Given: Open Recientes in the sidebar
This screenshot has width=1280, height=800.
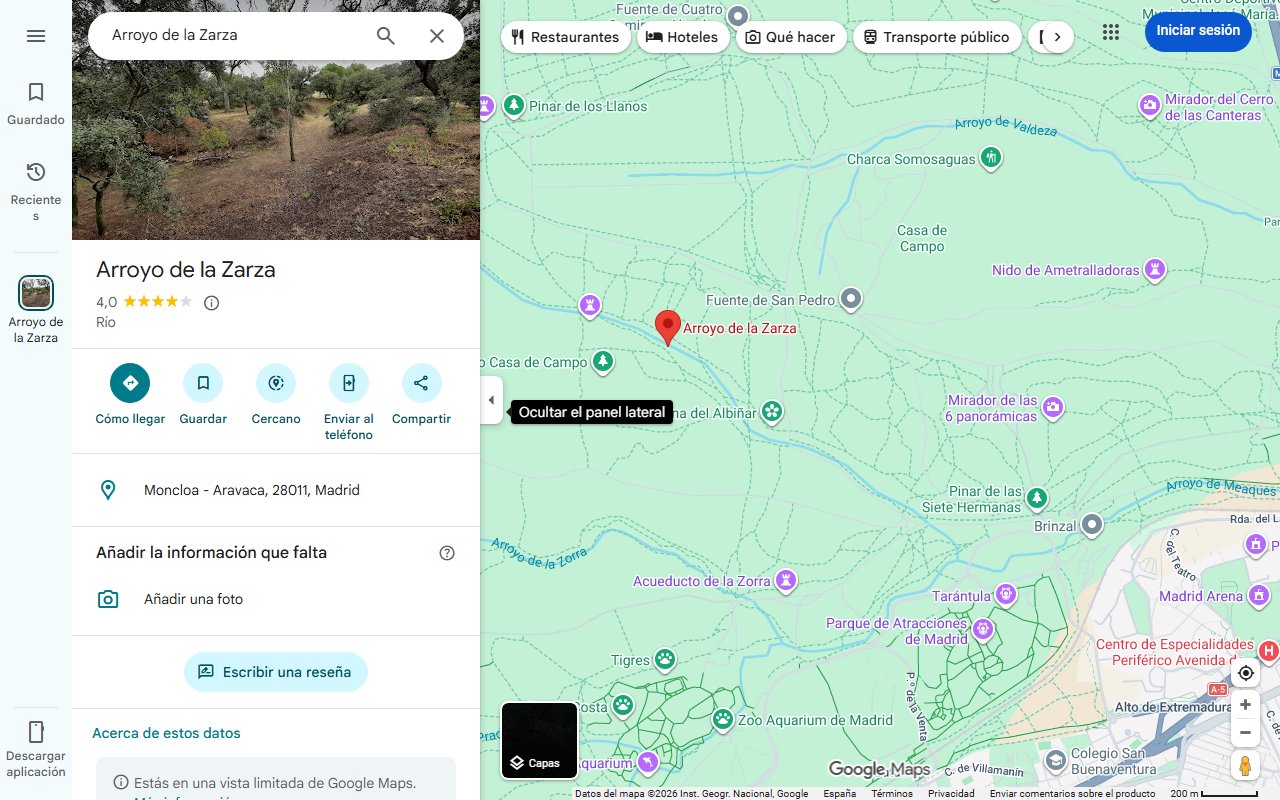Looking at the screenshot, I should [x=36, y=183].
